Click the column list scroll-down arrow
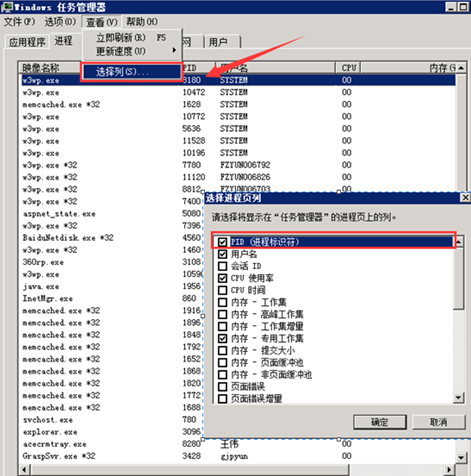The width and height of the screenshot is (471, 476). tap(459, 397)
